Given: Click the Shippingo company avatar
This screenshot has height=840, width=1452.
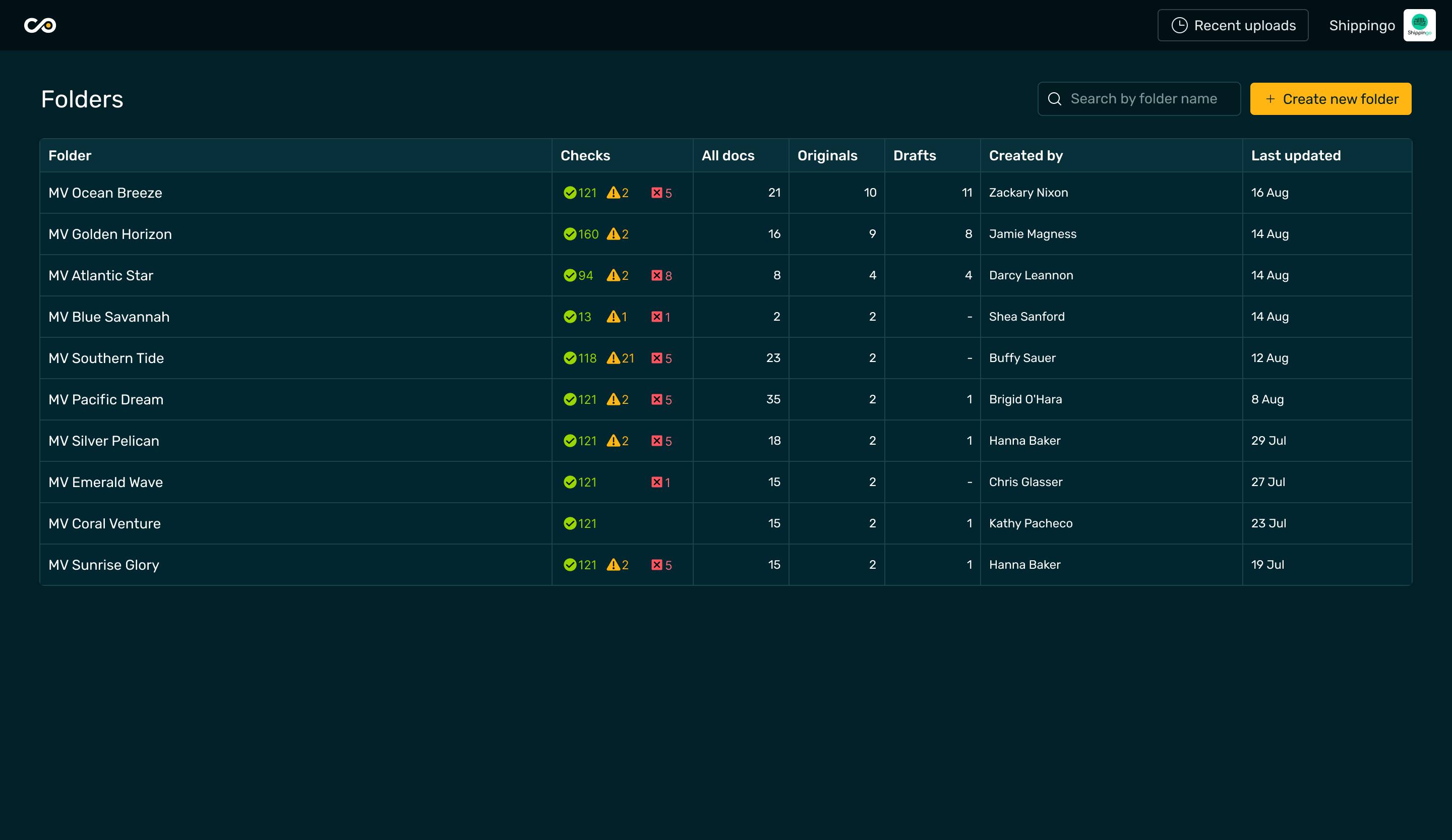Looking at the screenshot, I should click(1419, 25).
